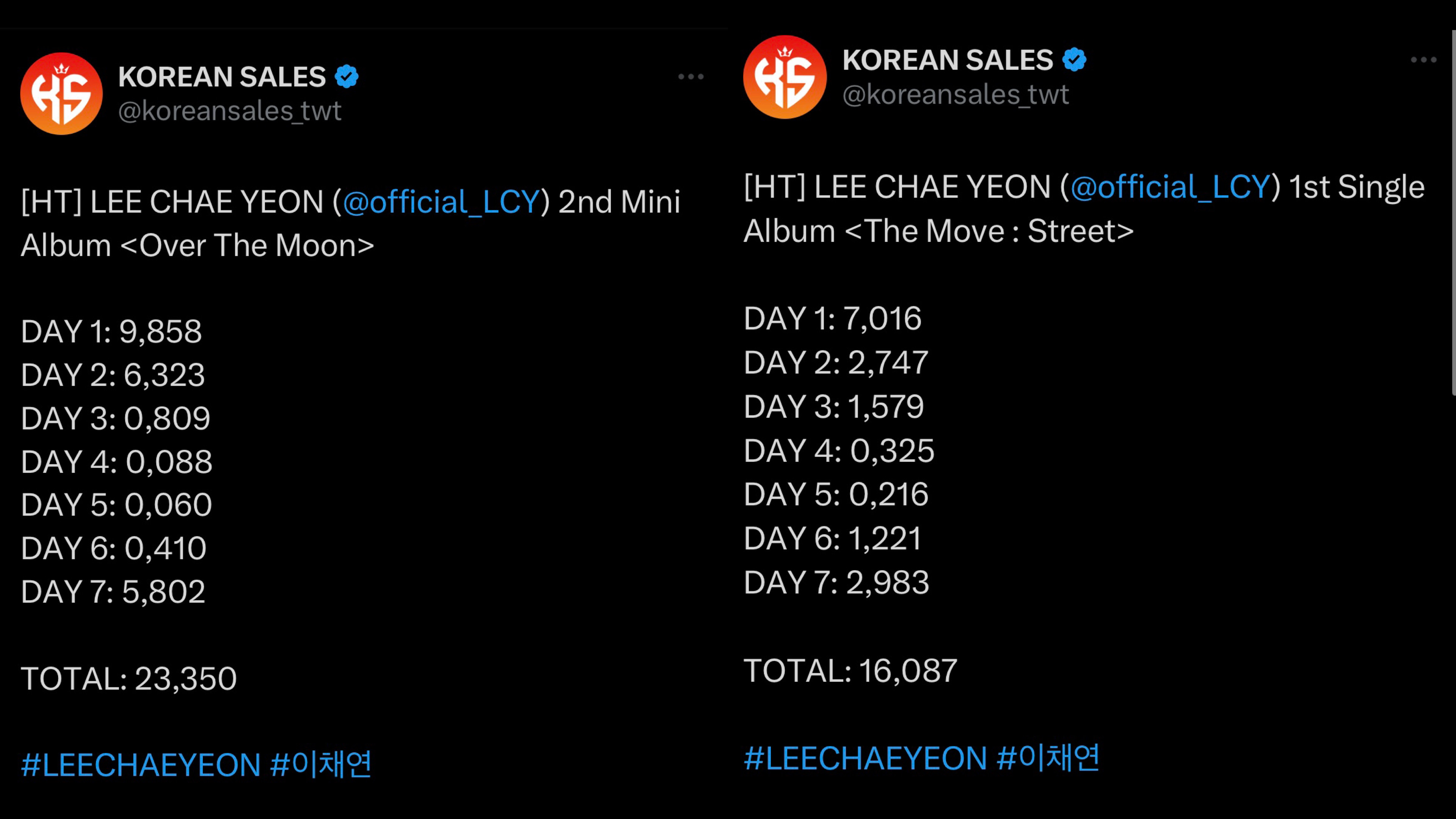Click the left tweet's blue verified badge
The width and height of the screenshot is (1456, 819).
click(x=347, y=76)
